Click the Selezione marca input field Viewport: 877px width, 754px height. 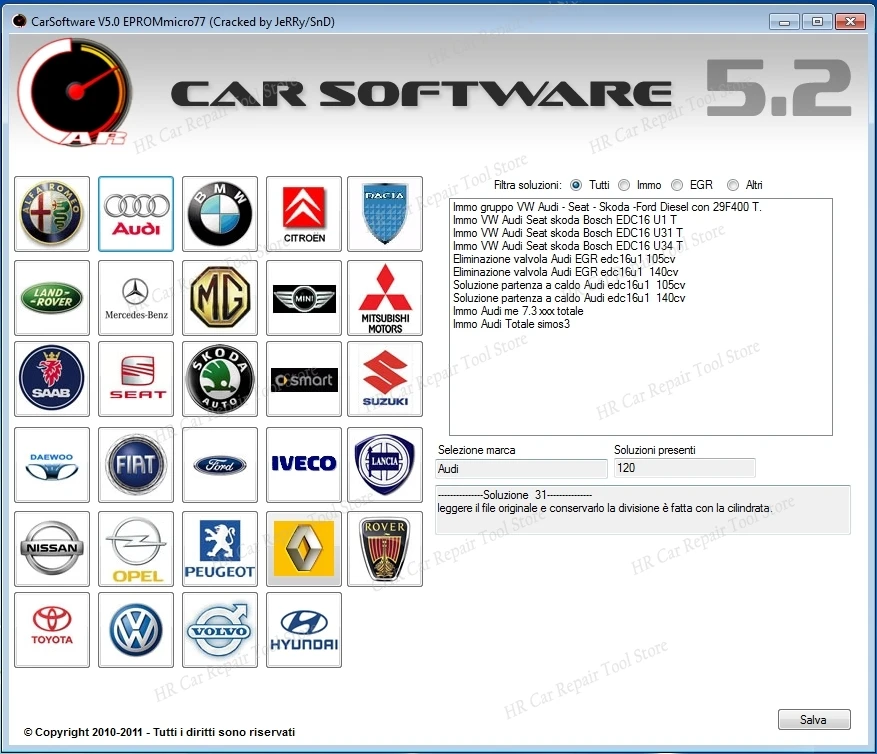pos(520,468)
